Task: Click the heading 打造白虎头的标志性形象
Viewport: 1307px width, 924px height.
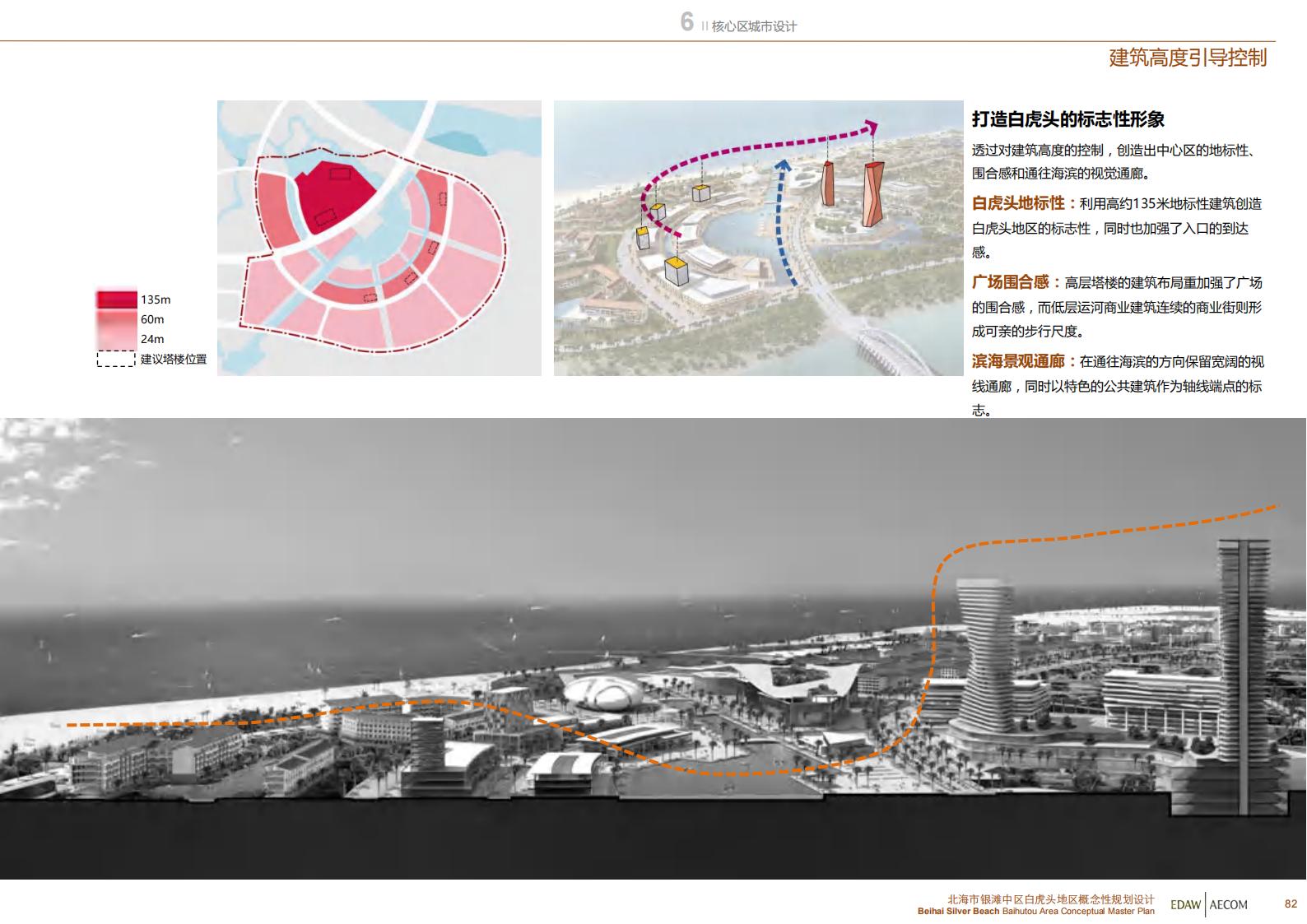Action: tap(1068, 119)
